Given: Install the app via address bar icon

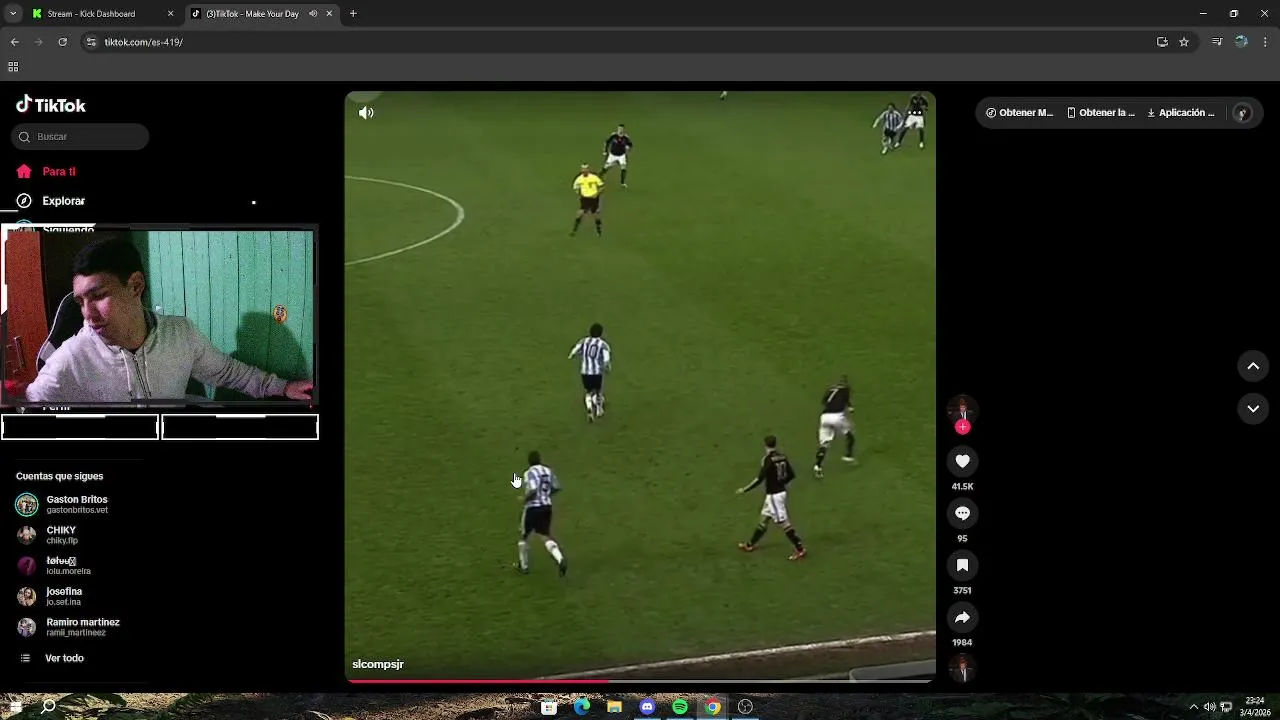Looking at the screenshot, I should 1162,42.
